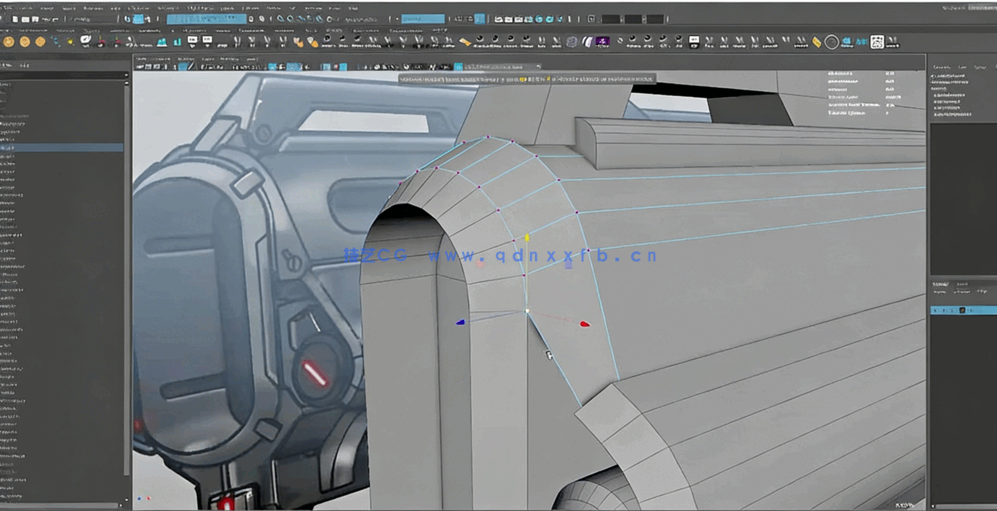Viewport: 997px width, 511px height.
Task: Open the blue highlighted dropdown in status line
Action: click(x=207, y=19)
